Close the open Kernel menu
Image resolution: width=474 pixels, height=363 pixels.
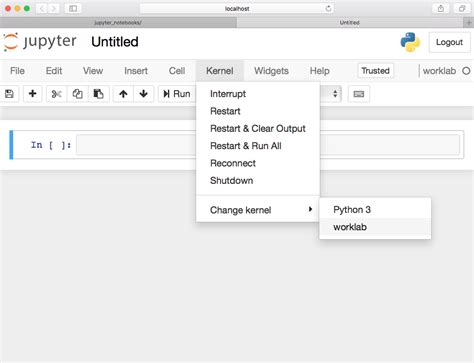[220, 71]
